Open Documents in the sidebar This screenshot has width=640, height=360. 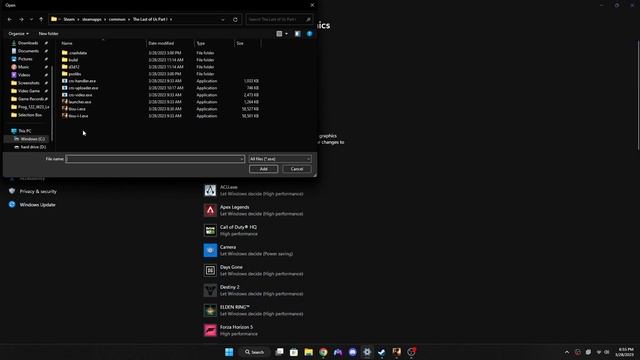[28, 51]
